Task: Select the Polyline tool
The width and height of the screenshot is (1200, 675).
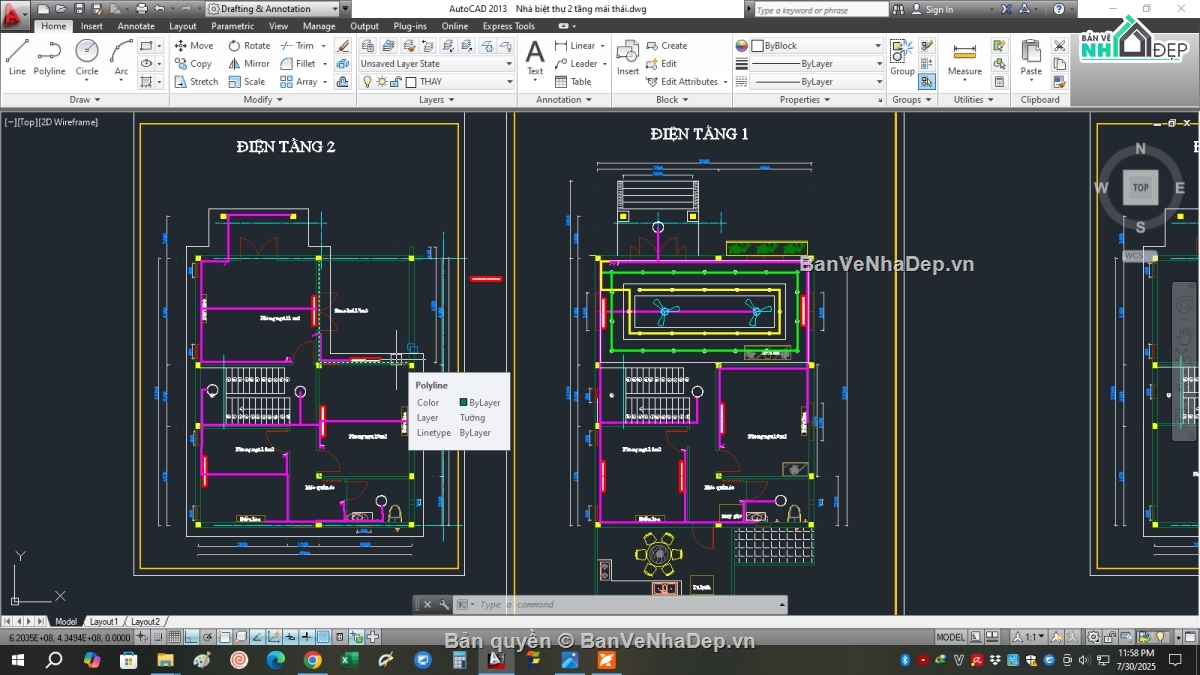Action: click(49, 57)
